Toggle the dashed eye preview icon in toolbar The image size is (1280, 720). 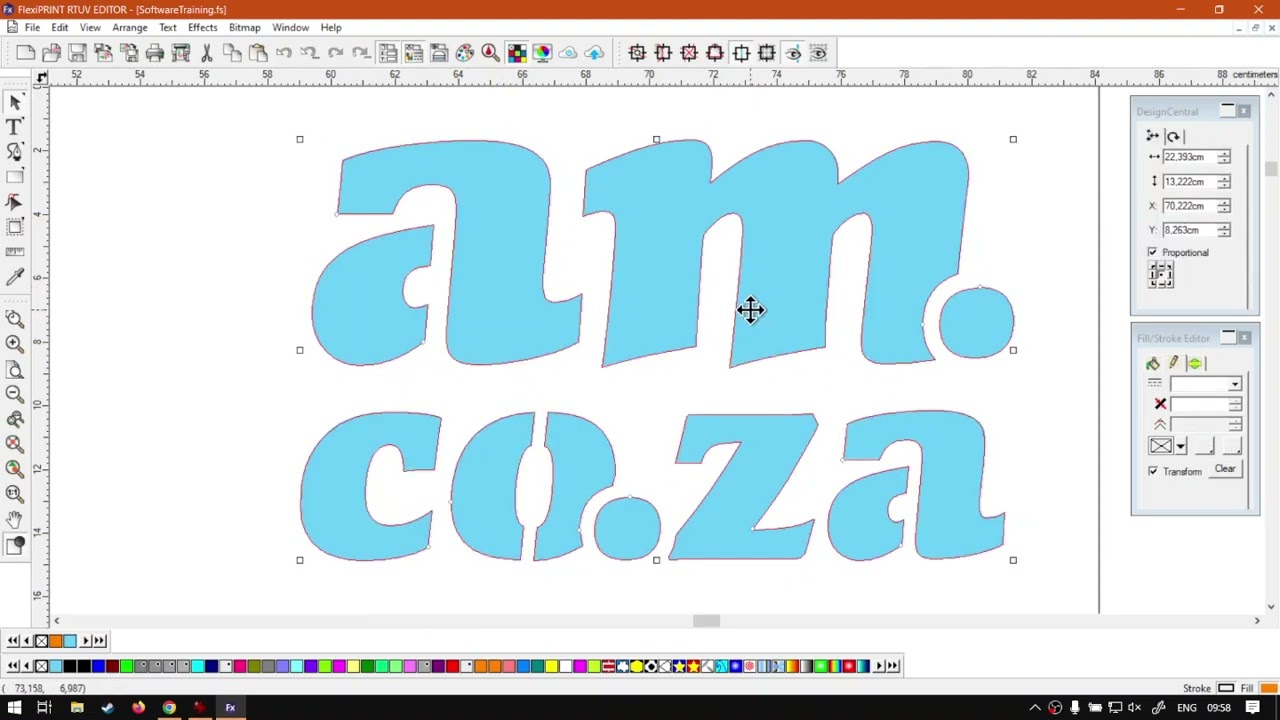(818, 53)
